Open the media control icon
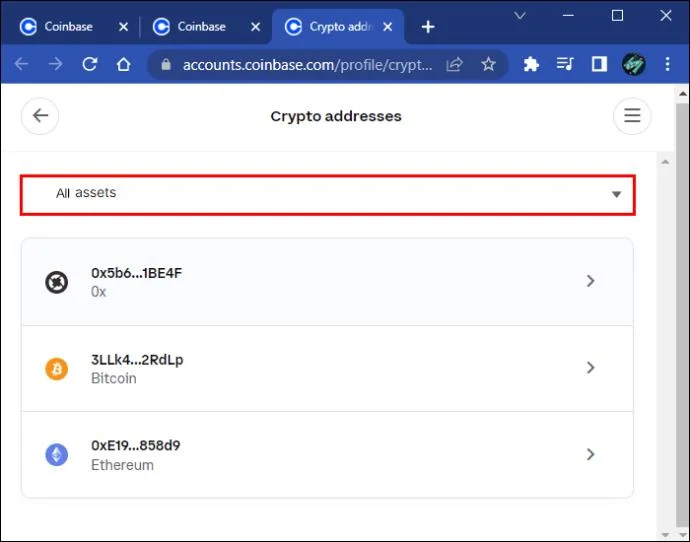 point(565,64)
